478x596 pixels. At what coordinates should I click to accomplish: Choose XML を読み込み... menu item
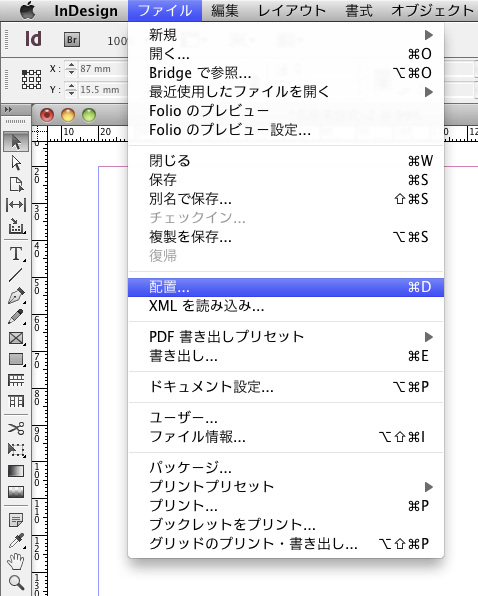286,306
